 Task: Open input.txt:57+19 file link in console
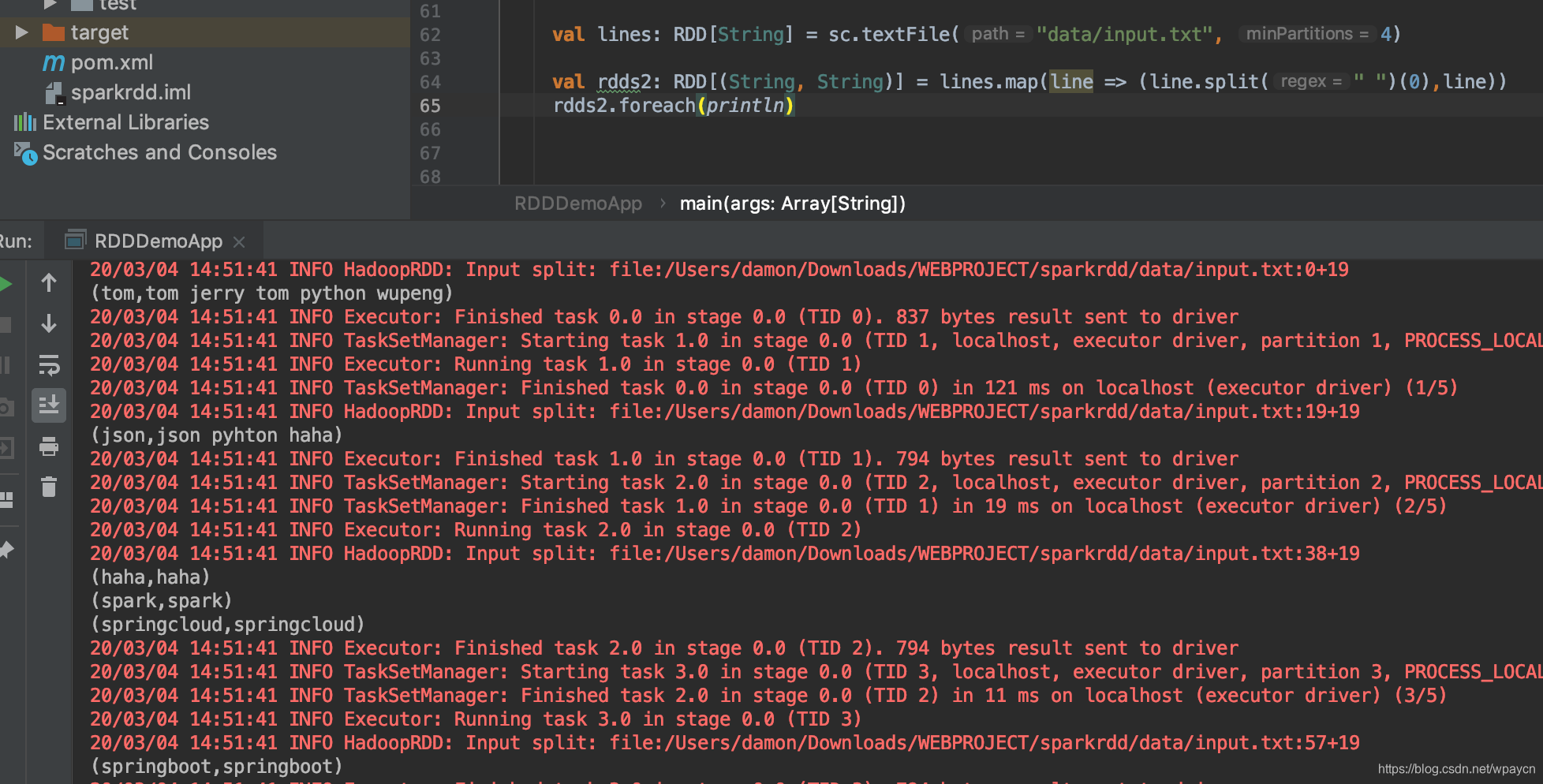point(984,743)
